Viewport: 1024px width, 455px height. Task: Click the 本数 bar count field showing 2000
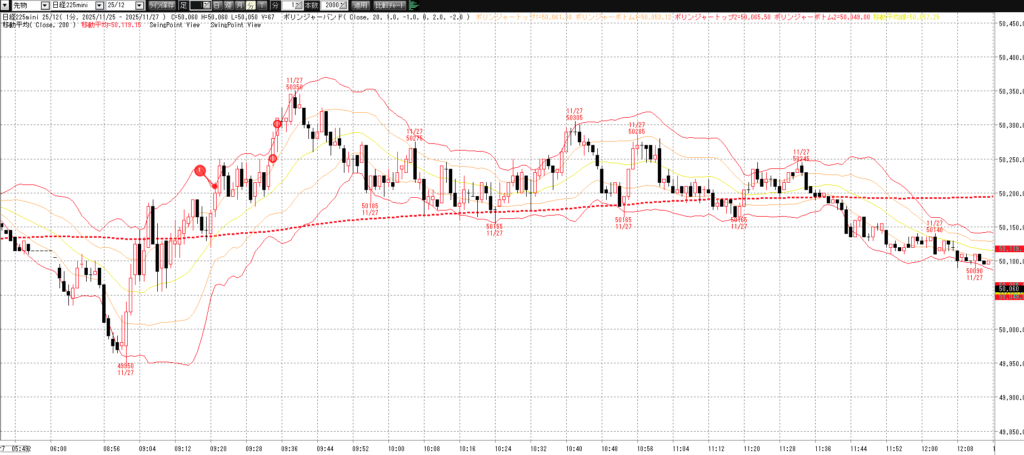pos(332,6)
